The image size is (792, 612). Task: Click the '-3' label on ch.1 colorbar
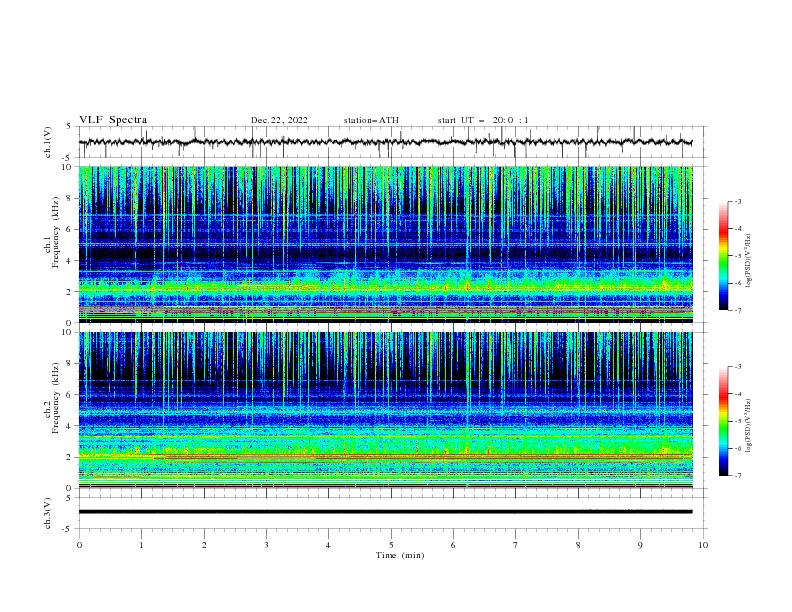coord(737,201)
